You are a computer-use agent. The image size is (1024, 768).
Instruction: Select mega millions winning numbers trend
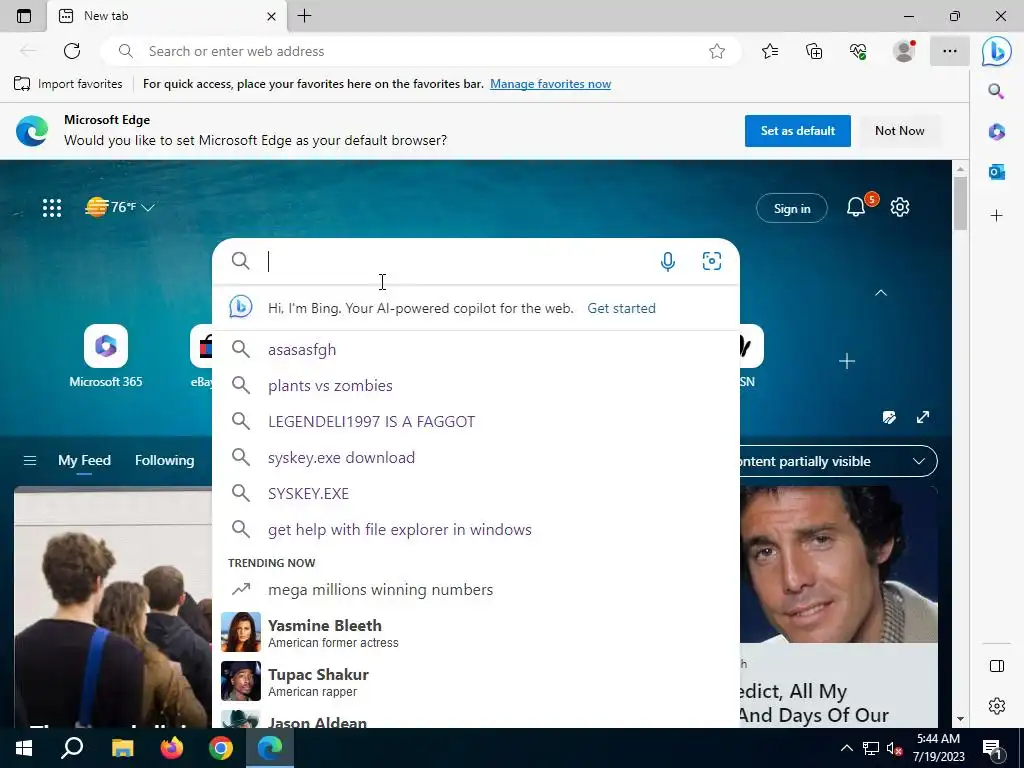click(x=476, y=589)
